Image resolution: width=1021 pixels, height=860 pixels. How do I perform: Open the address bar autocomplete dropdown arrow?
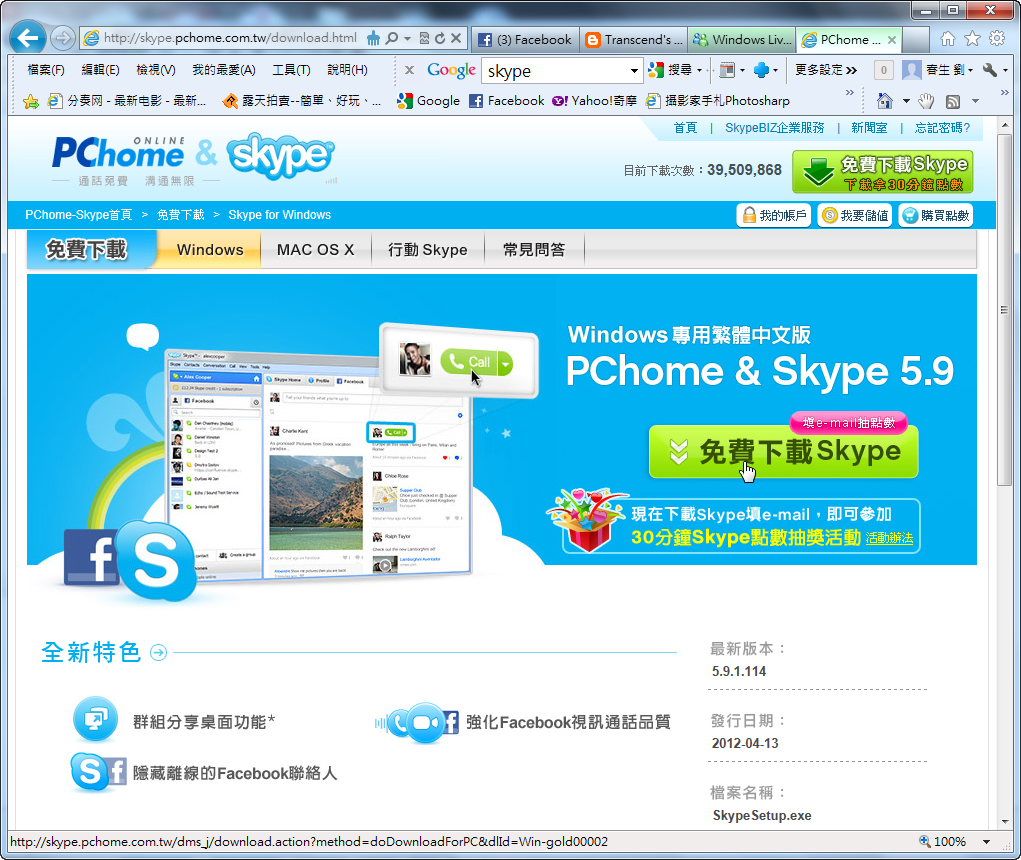click(x=408, y=38)
